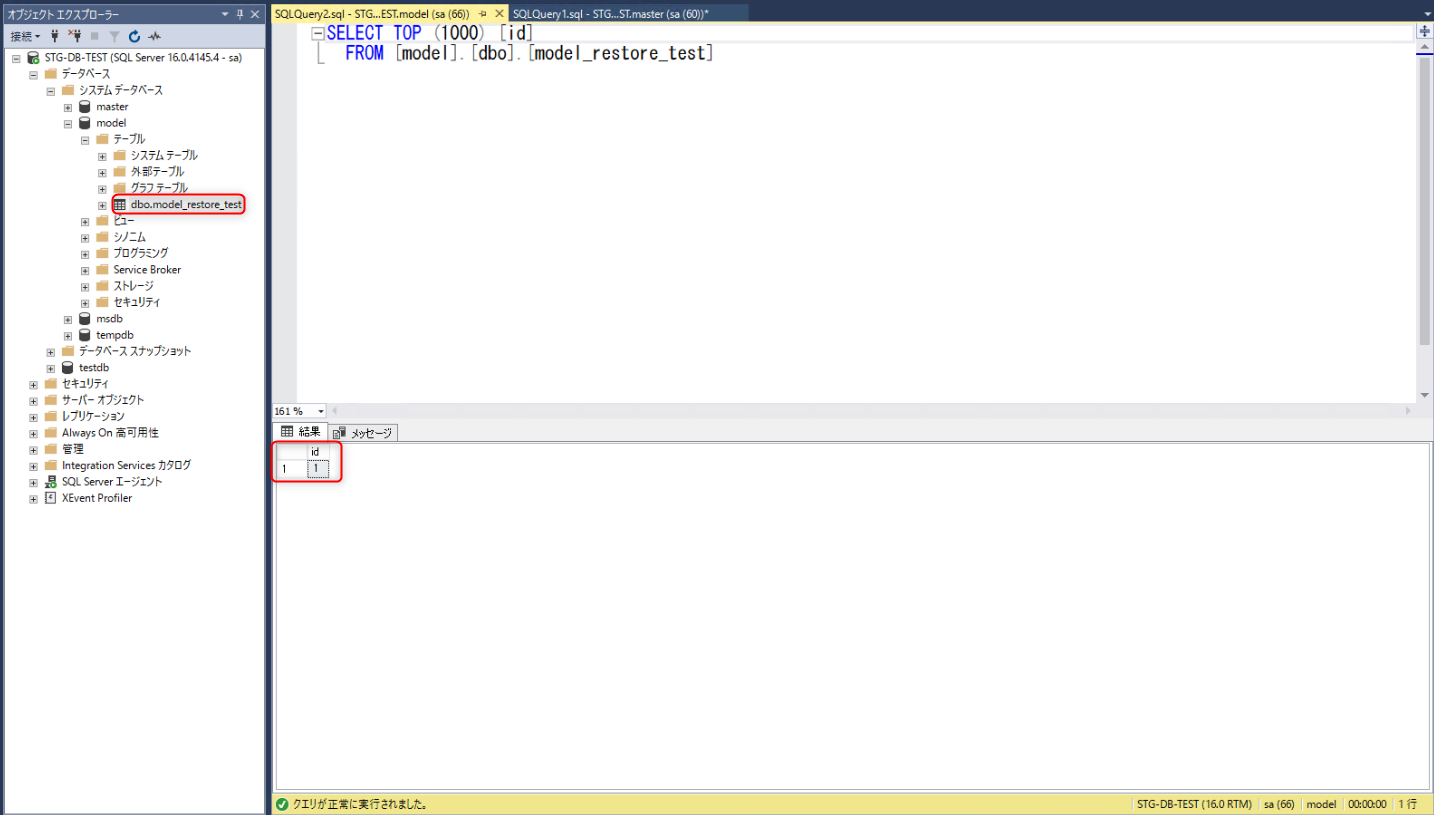1434x815 pixels.
Task: Expand the master database node
Action: pyautogui.click(x=68, y=106)
